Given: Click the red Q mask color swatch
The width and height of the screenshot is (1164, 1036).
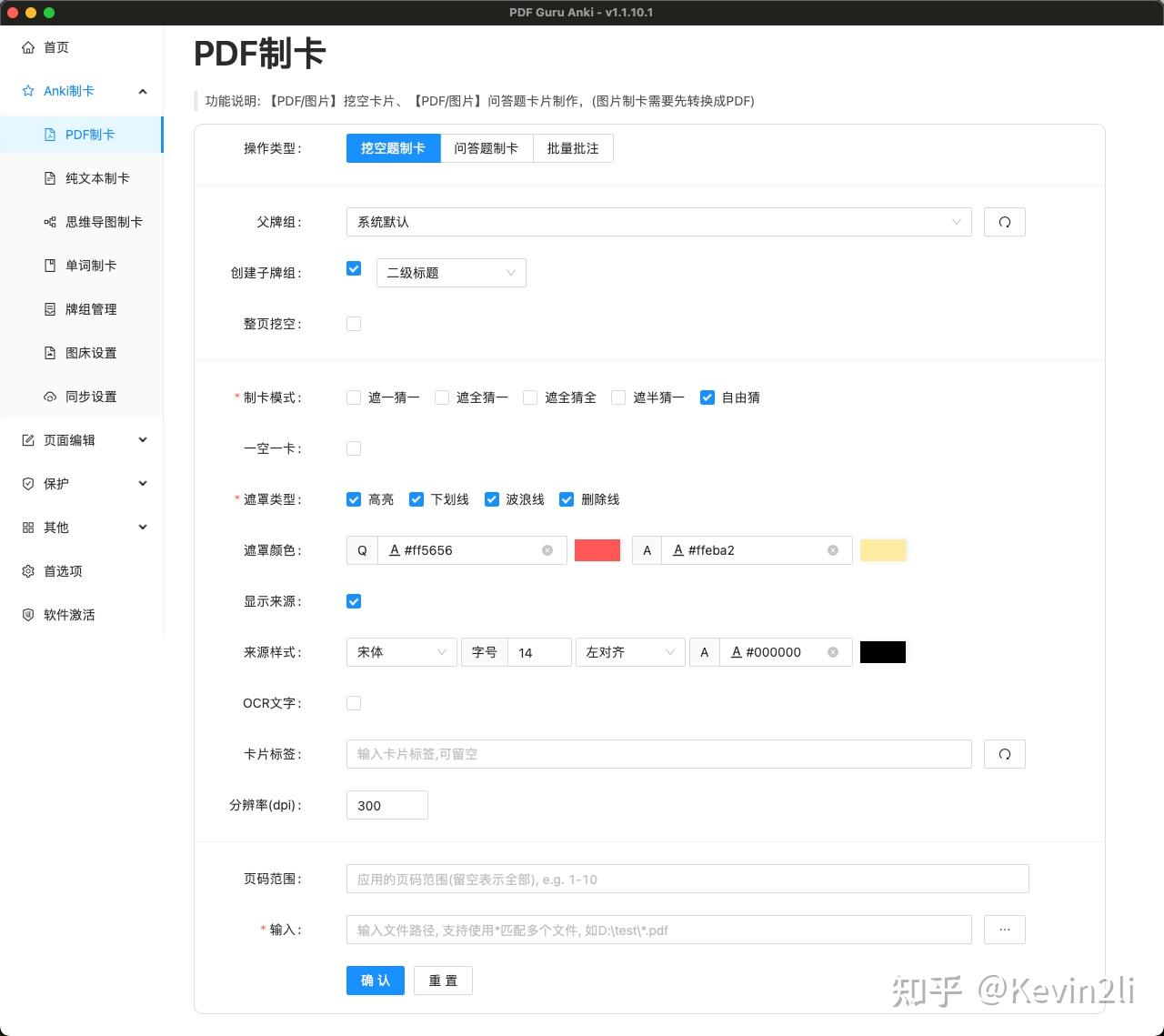Looking at the screenshot, I should coord(597,550).
